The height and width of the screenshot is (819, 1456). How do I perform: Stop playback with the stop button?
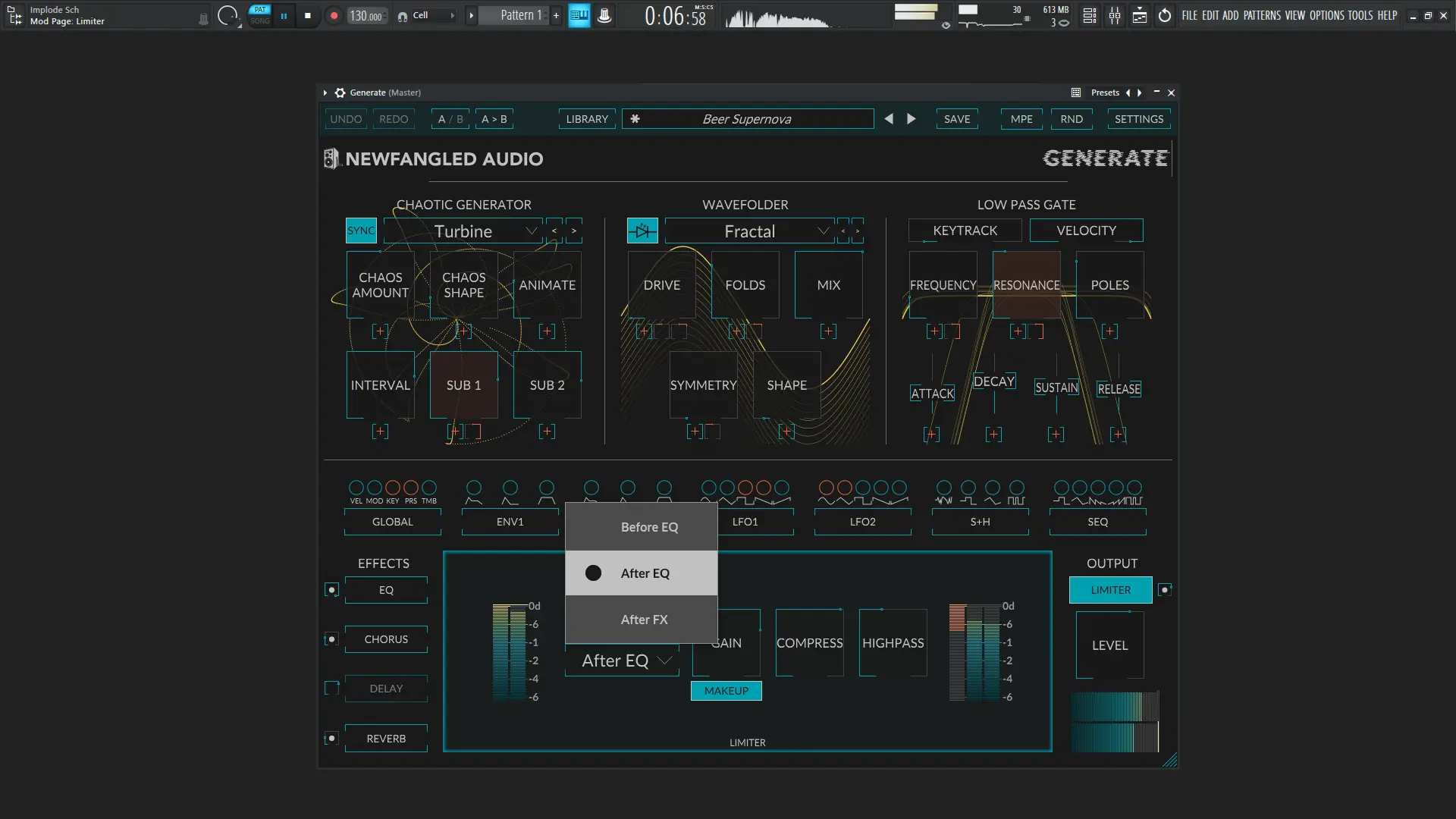click(307, 15)
